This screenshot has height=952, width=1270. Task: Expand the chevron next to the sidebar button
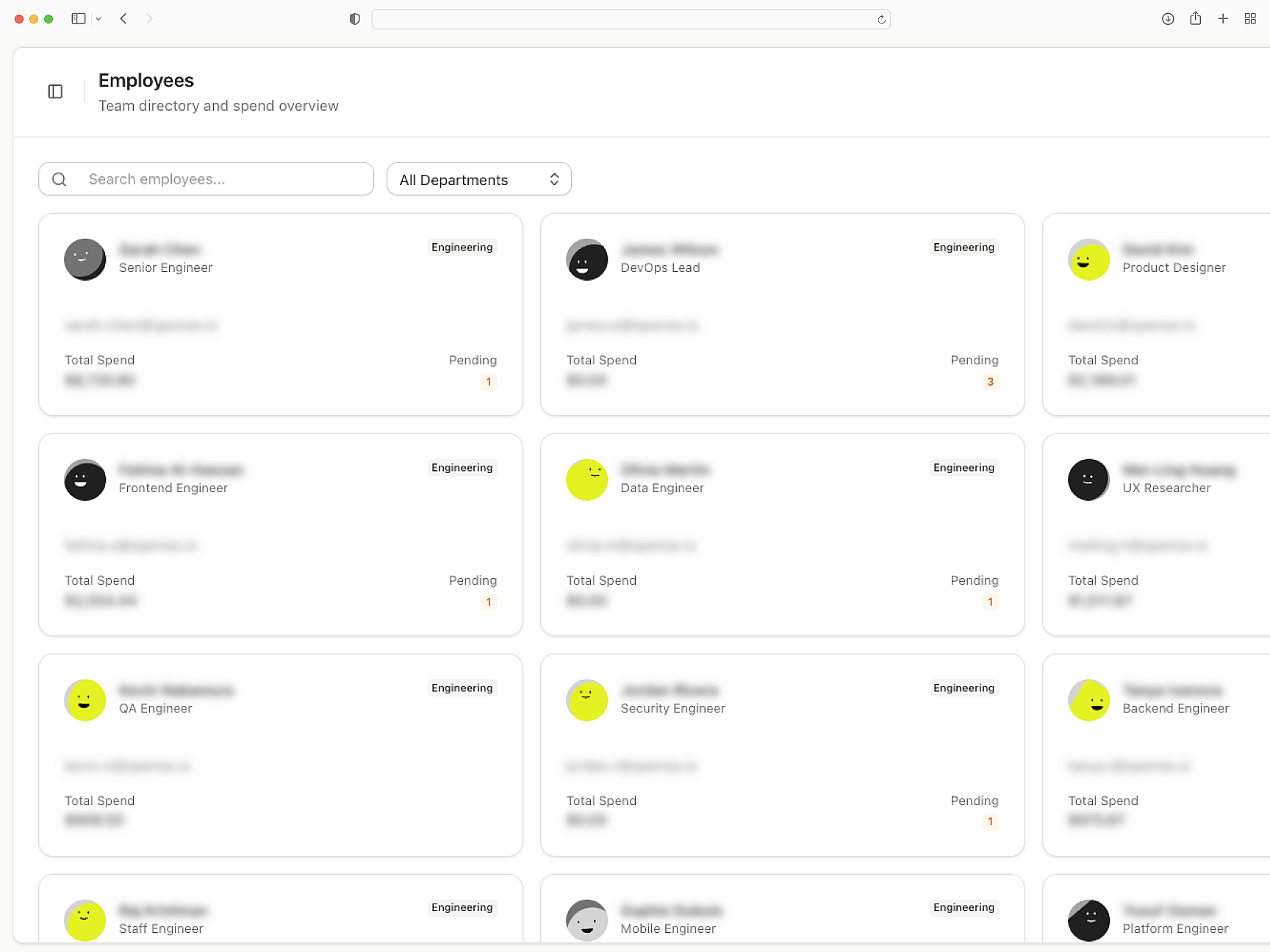click(98, 18)
